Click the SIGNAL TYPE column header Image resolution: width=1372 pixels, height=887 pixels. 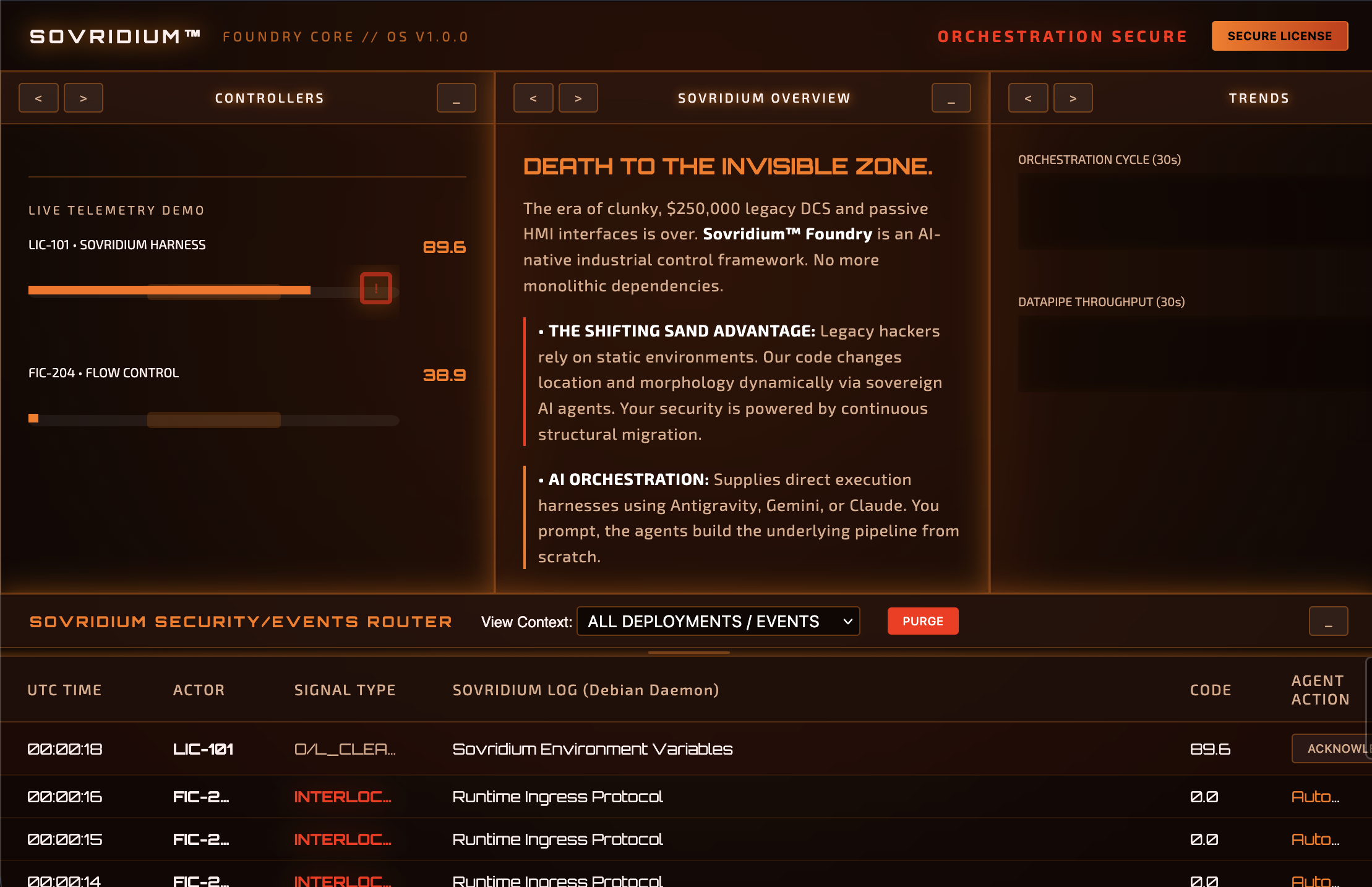pyautogui.click(x=345, y=690)
